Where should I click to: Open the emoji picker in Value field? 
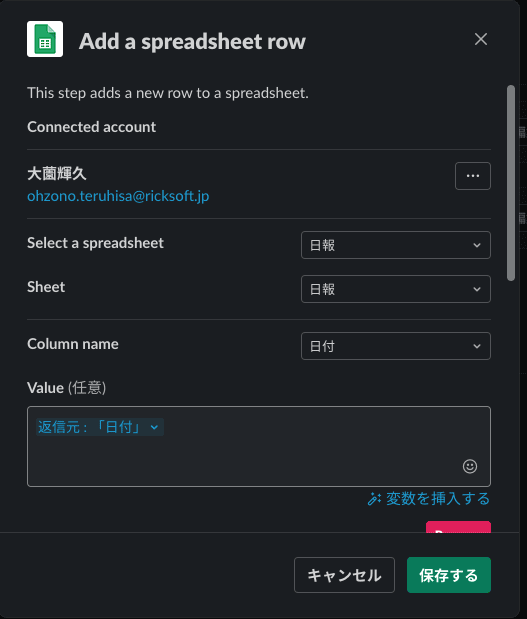(470, 466)
